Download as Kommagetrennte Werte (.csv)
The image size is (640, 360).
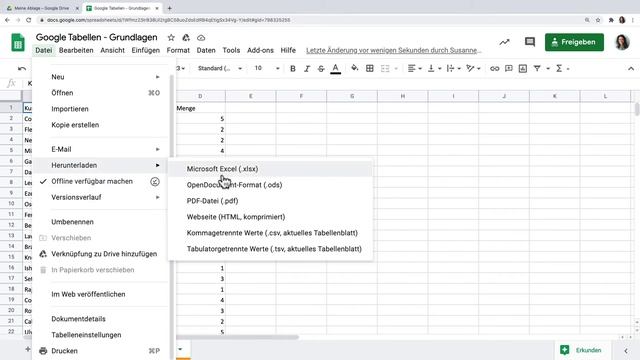pos(270,233)
